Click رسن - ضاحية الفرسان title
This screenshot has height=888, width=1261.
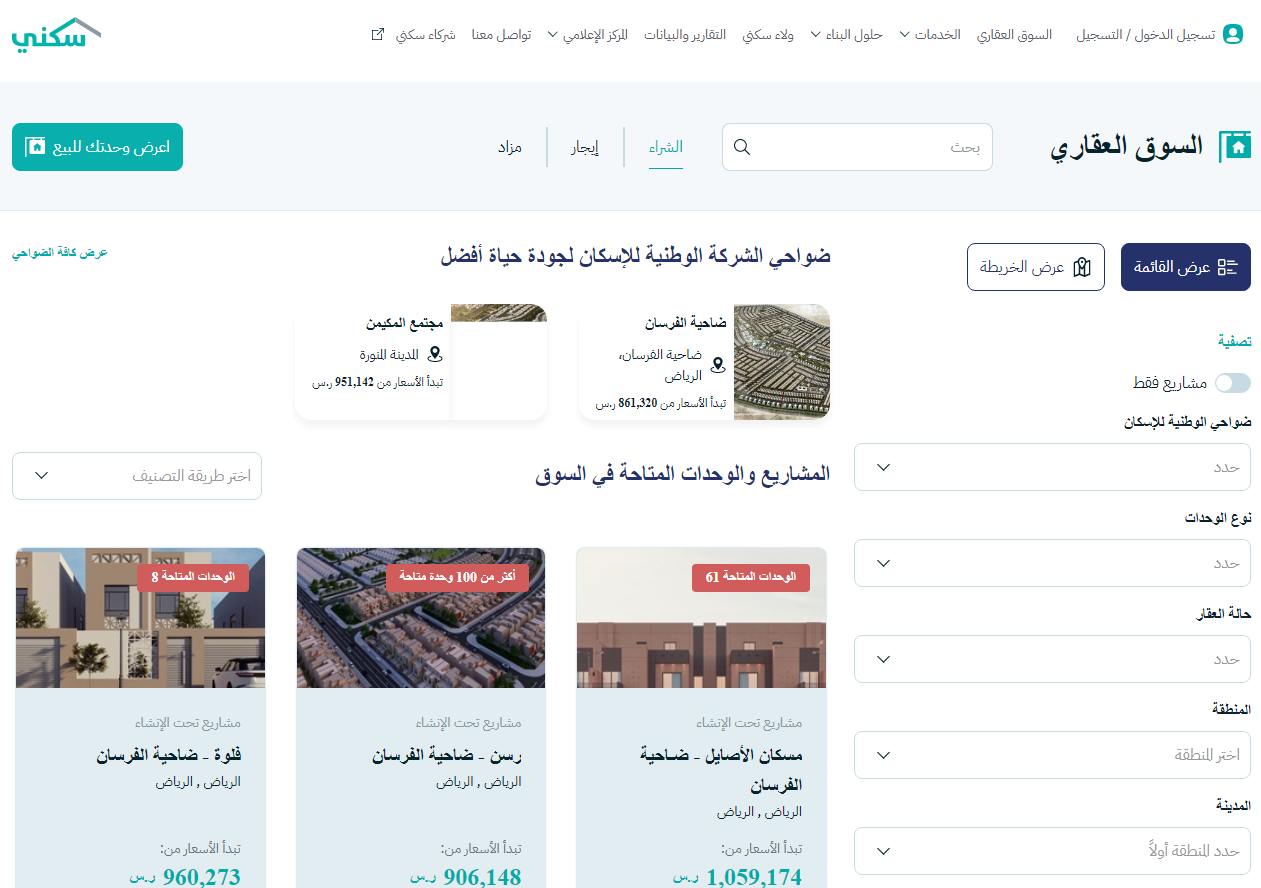tap(447, 756)
